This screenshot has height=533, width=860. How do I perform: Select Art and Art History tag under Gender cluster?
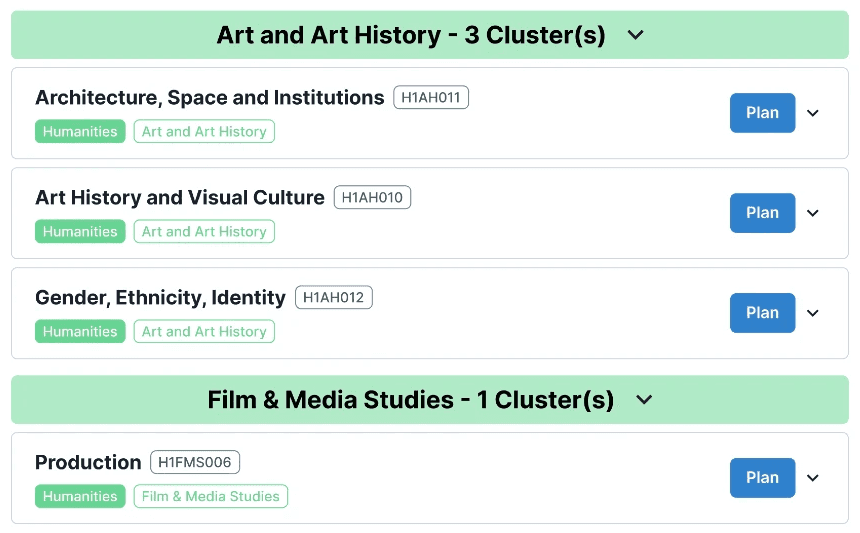[204, 331]
